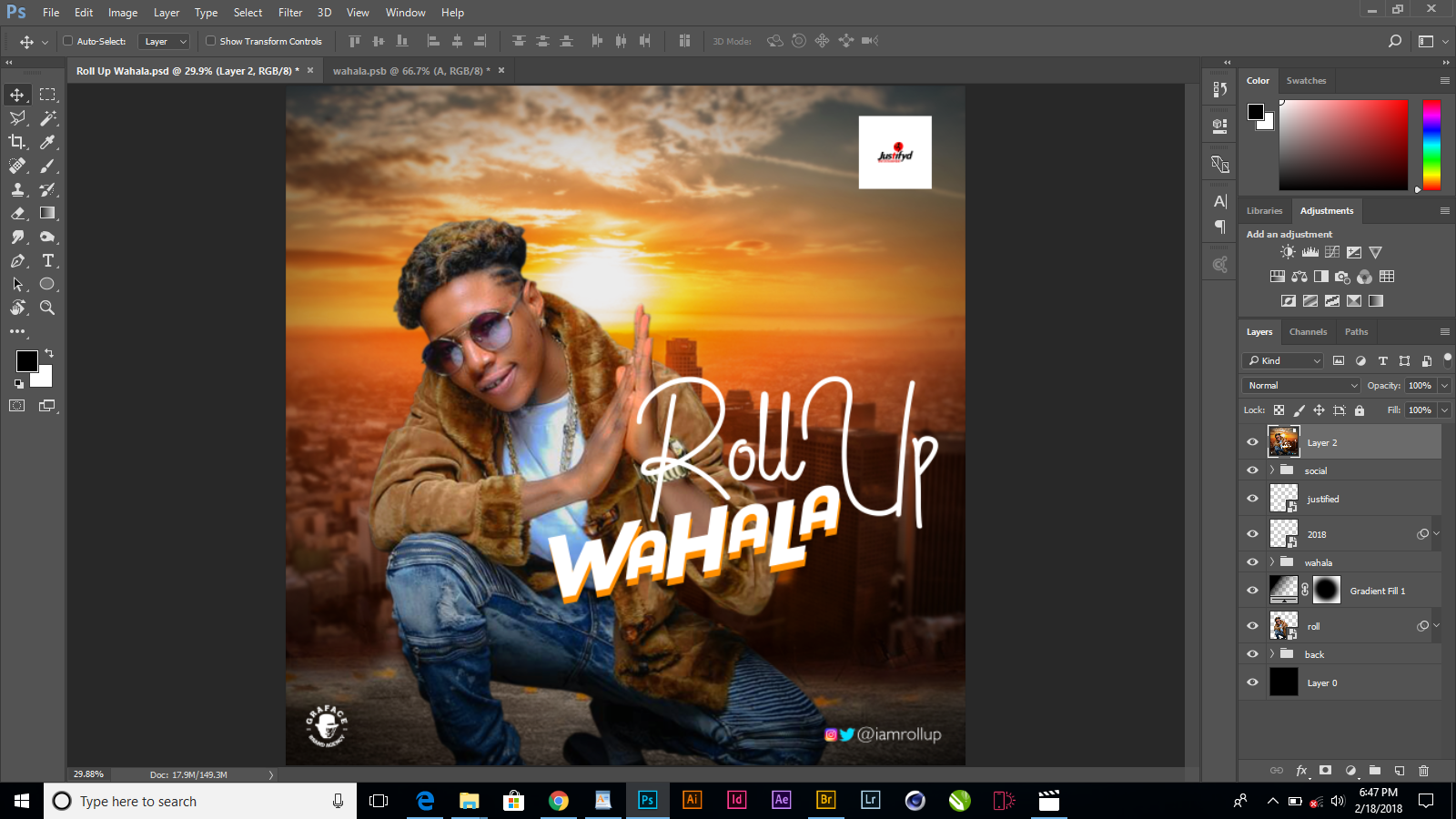This screenshot has width=1456, height=819.
Task: Add a Curves adjustment
Action: 1332,252
